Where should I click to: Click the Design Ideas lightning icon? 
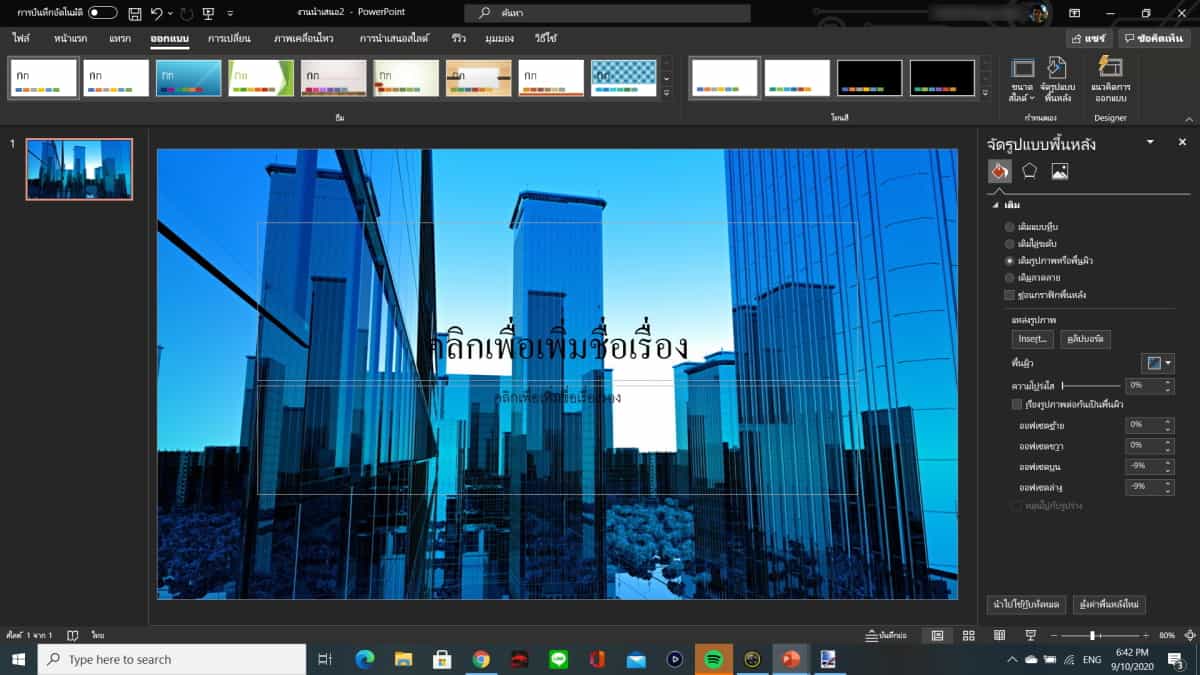click(1110, 68)
